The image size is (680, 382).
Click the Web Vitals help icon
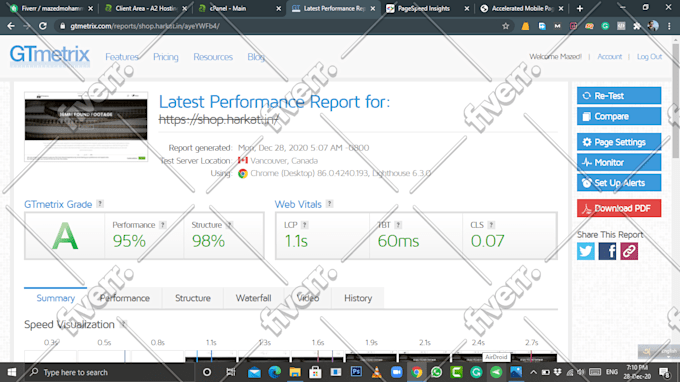tap(330, 203)
